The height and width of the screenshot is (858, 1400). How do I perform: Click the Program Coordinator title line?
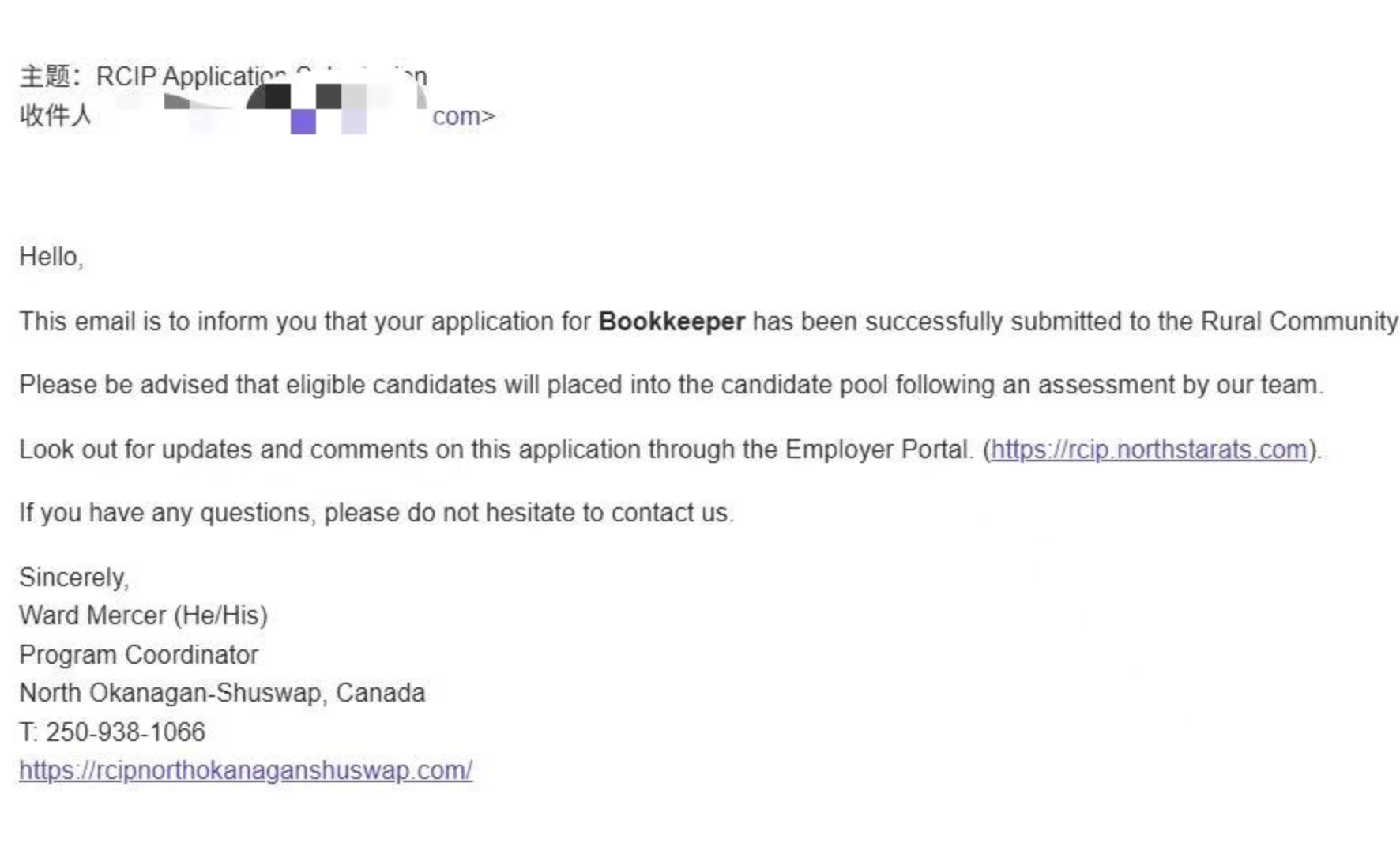click(138, 655)
